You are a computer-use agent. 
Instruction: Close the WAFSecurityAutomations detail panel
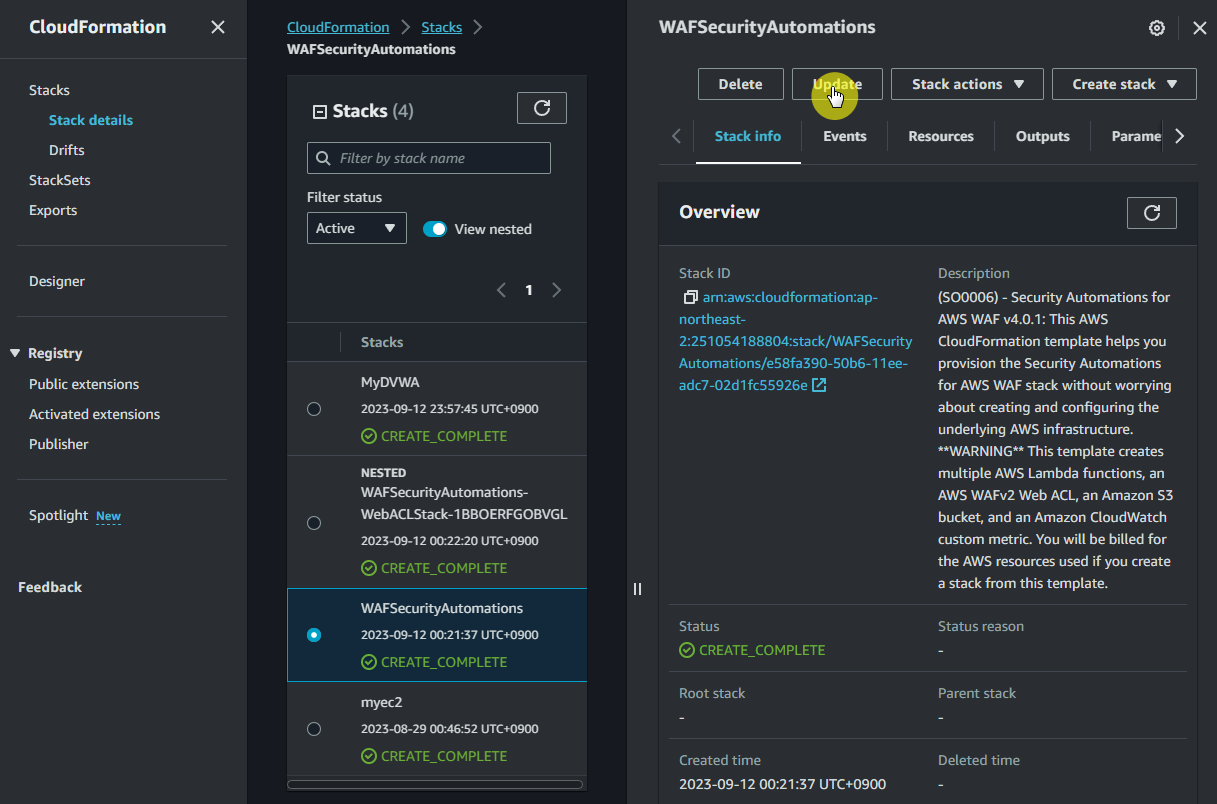[1200, 28]
